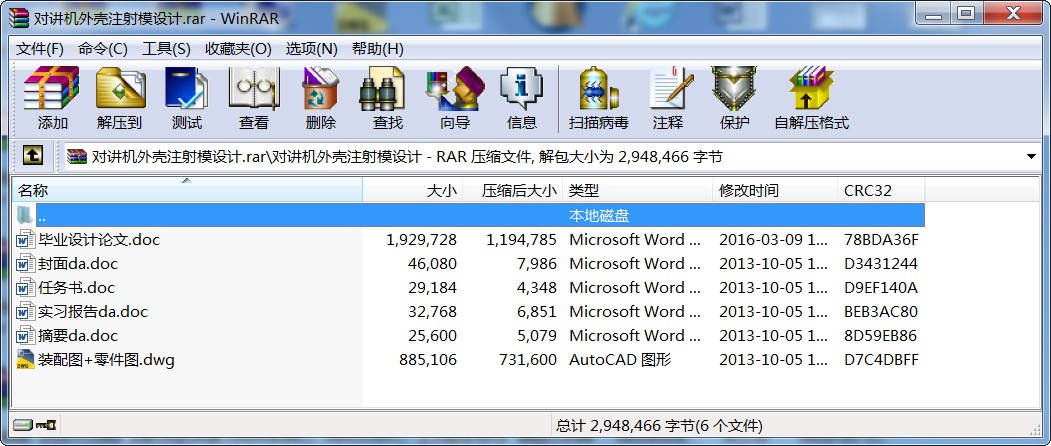The height and width of the screenshot is (446, 1051).
Task: Click the Word icon of 封面da.doc
Action: tap(25, 264)
